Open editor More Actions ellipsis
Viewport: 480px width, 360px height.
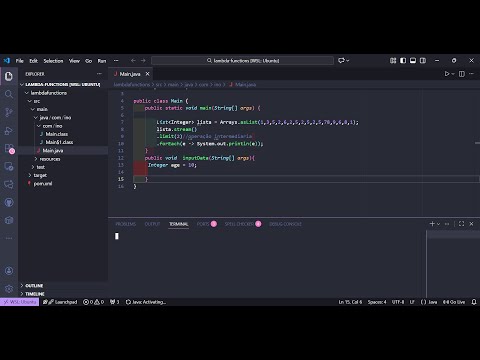[471, 74]
